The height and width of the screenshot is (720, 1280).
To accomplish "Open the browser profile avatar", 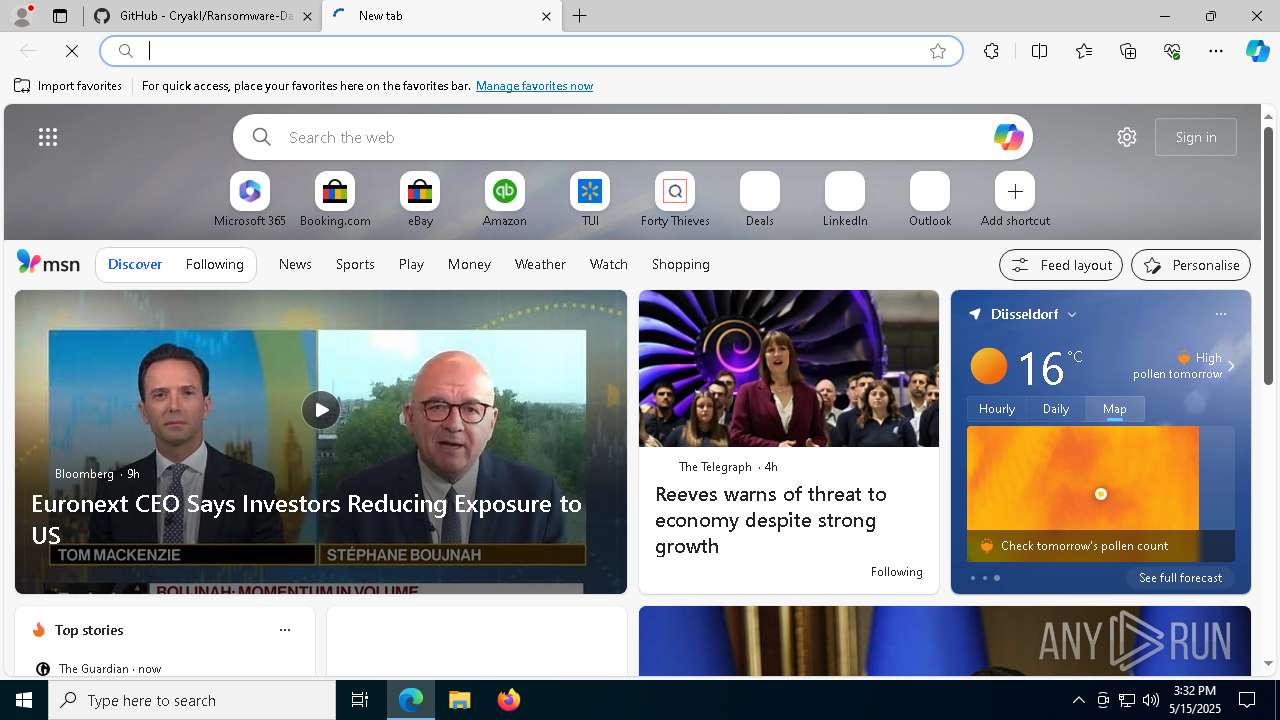I will pos(21,16).
